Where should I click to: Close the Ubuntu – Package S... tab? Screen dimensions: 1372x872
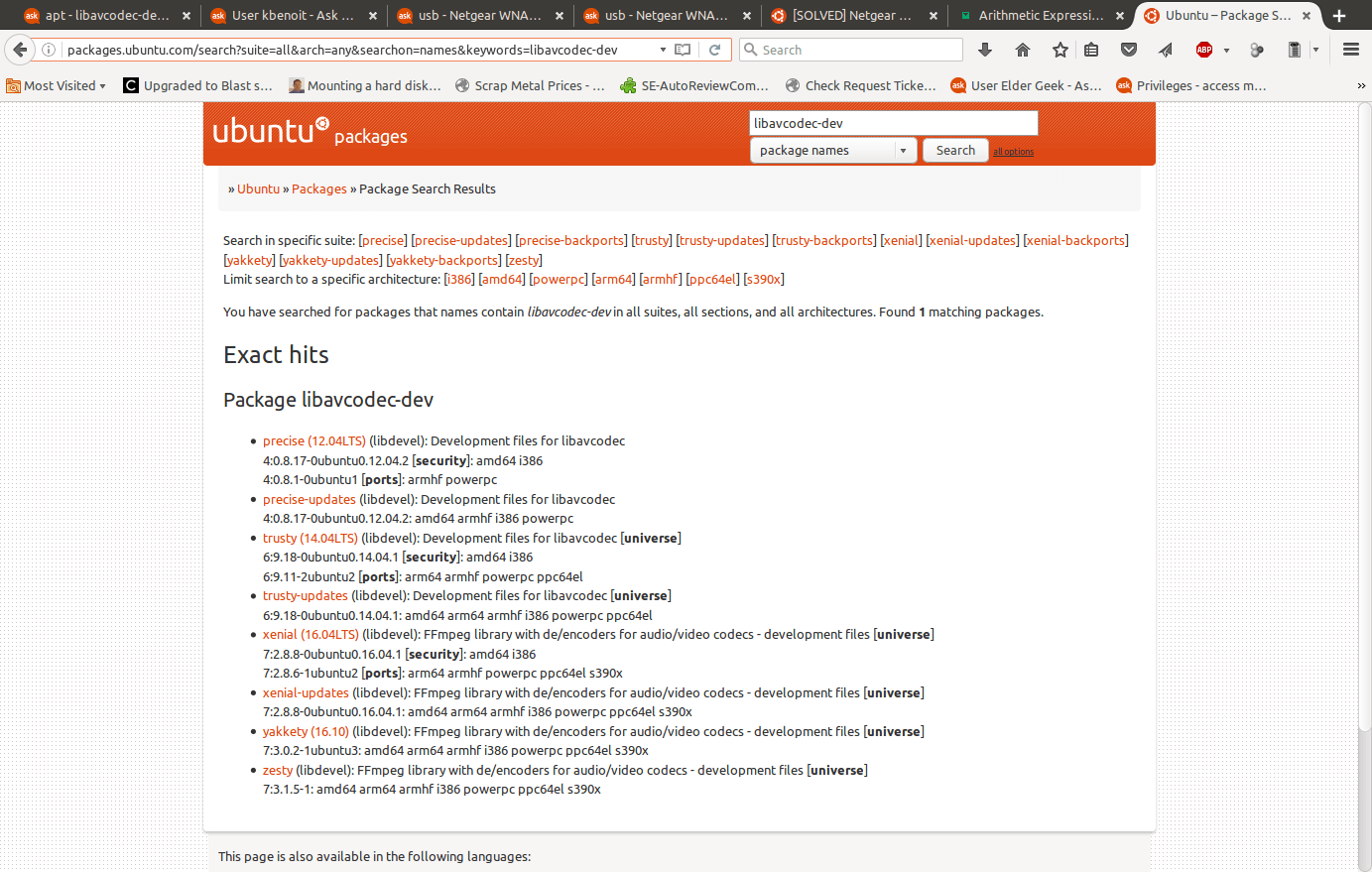tap(1307, 15)
